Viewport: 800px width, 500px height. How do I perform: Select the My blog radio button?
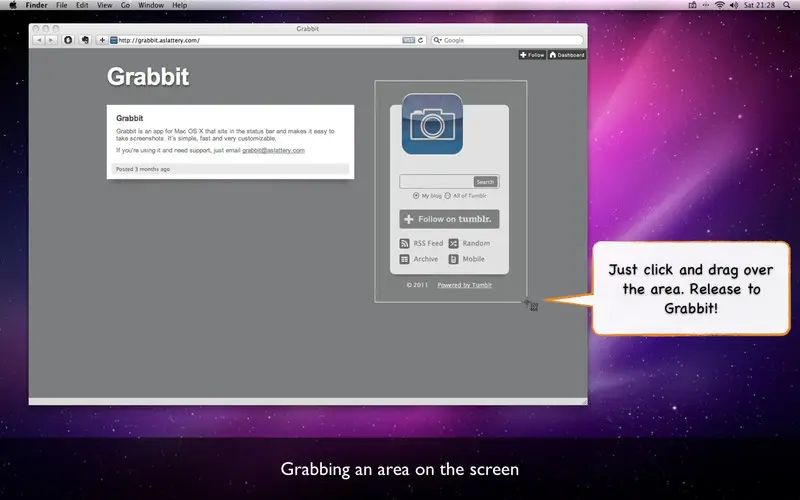(416, 195)
